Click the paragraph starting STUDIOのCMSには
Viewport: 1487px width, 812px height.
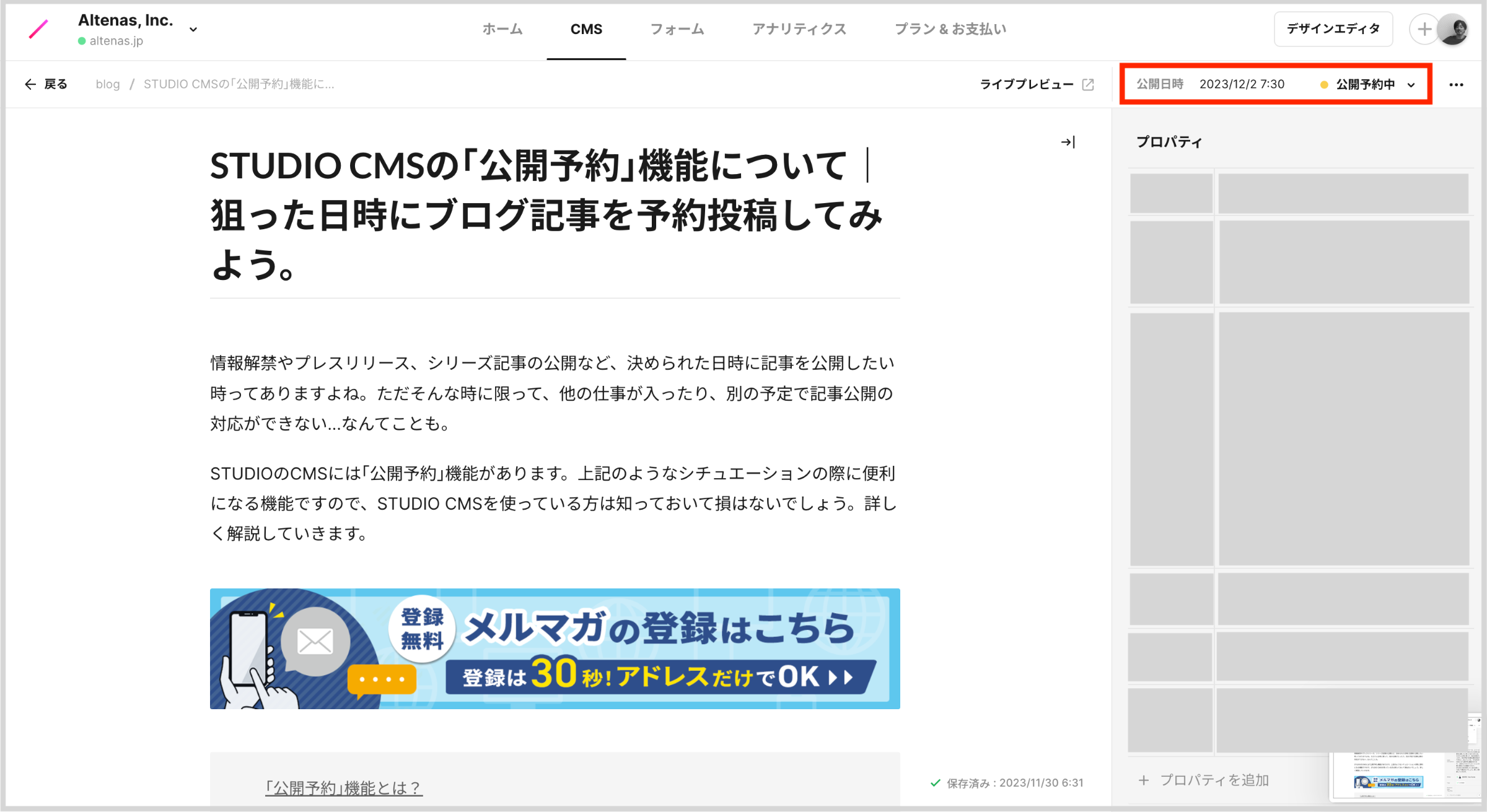pyautogui.click(x=553, y=504)
